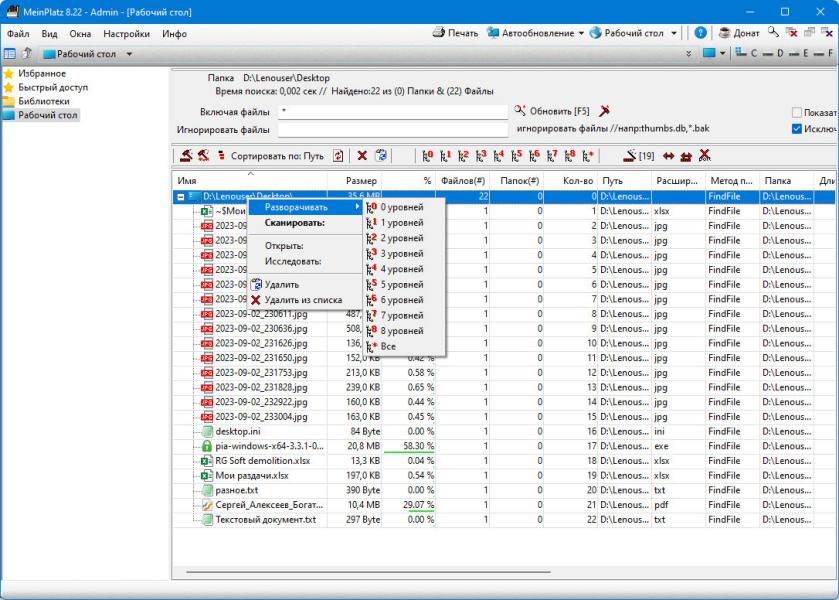Screen dimensions: 839x600
Task: Open the Автообновление dropdown
Action: tap(581, 33)
